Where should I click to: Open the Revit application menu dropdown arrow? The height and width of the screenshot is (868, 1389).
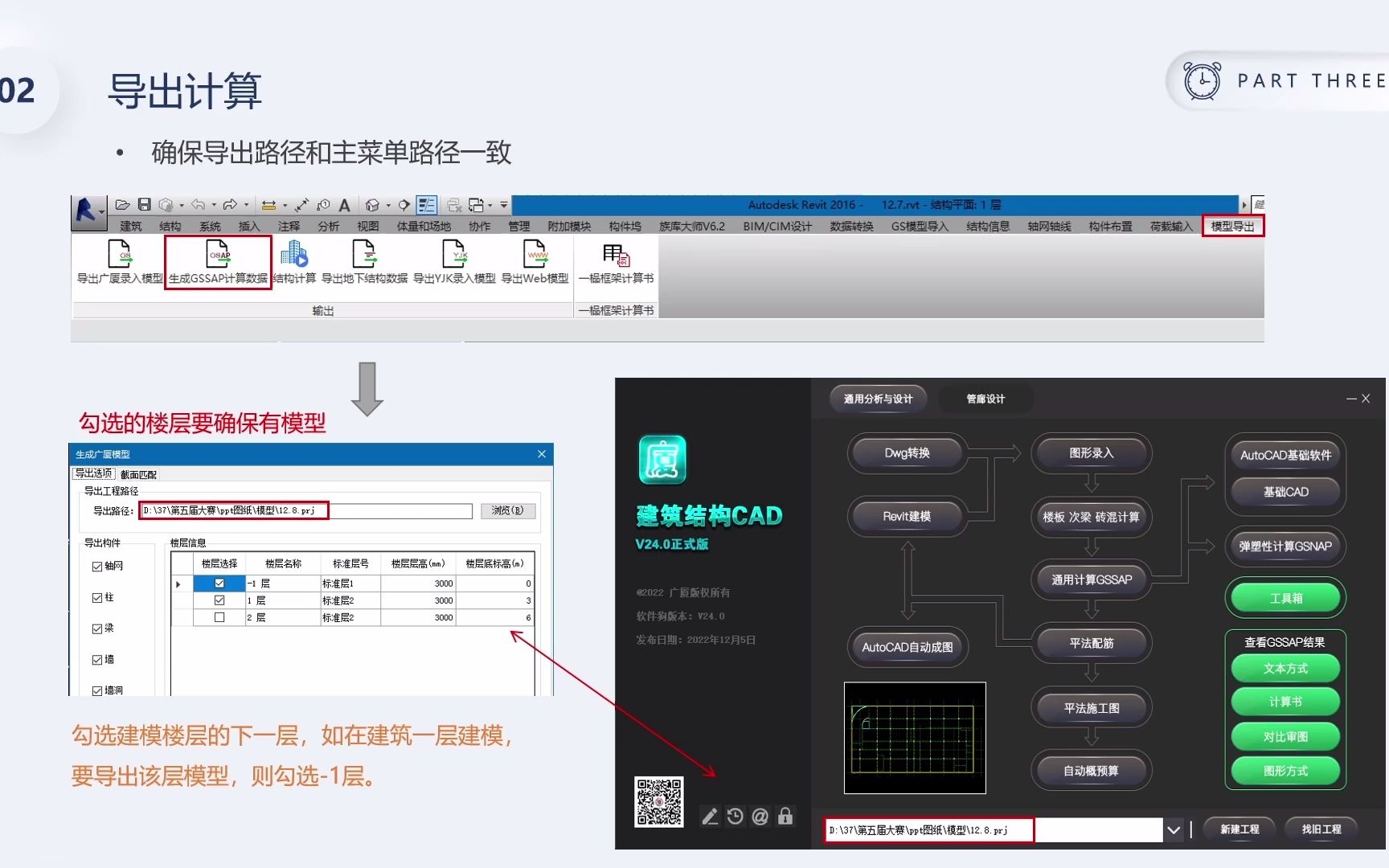(x=101, y=212)
